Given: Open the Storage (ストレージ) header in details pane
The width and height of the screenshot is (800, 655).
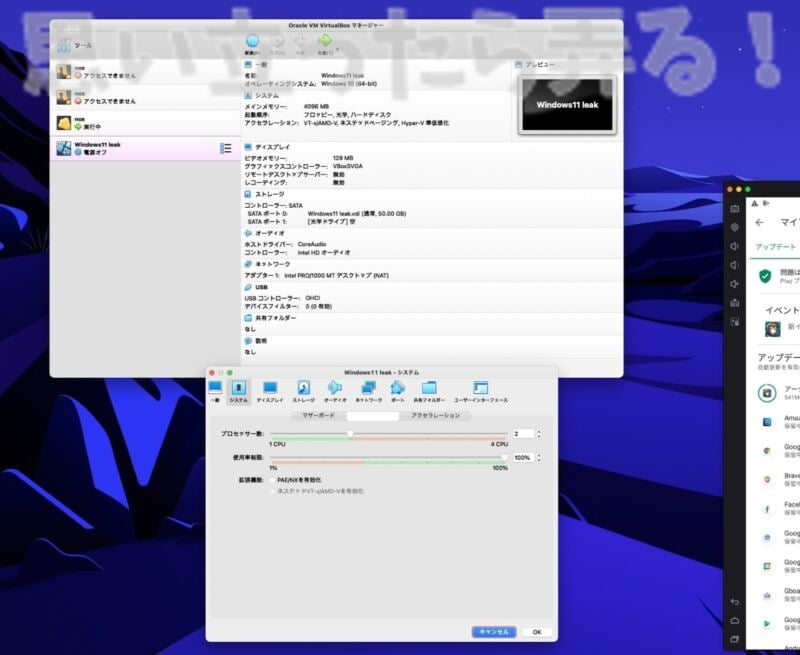Looking at the screenshot, I should click(264, 194).
